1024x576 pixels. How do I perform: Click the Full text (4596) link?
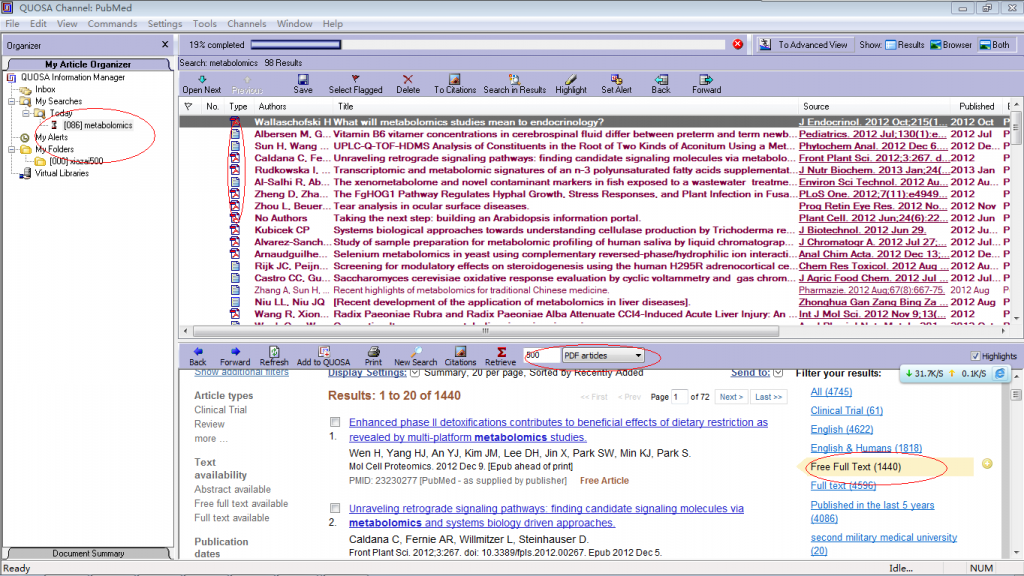[x=843, y=485]
